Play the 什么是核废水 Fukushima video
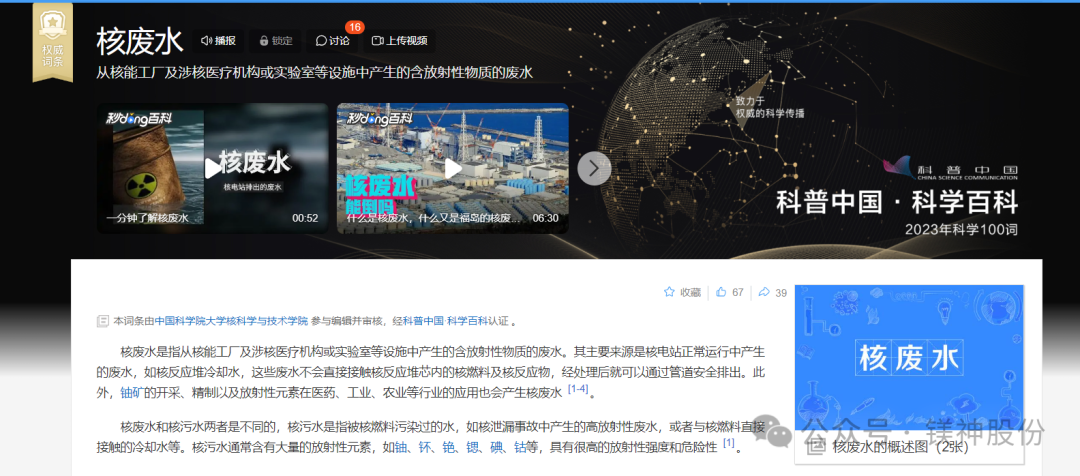The height and width of the screenshot is (476, 1080). [x=453, y=168]
